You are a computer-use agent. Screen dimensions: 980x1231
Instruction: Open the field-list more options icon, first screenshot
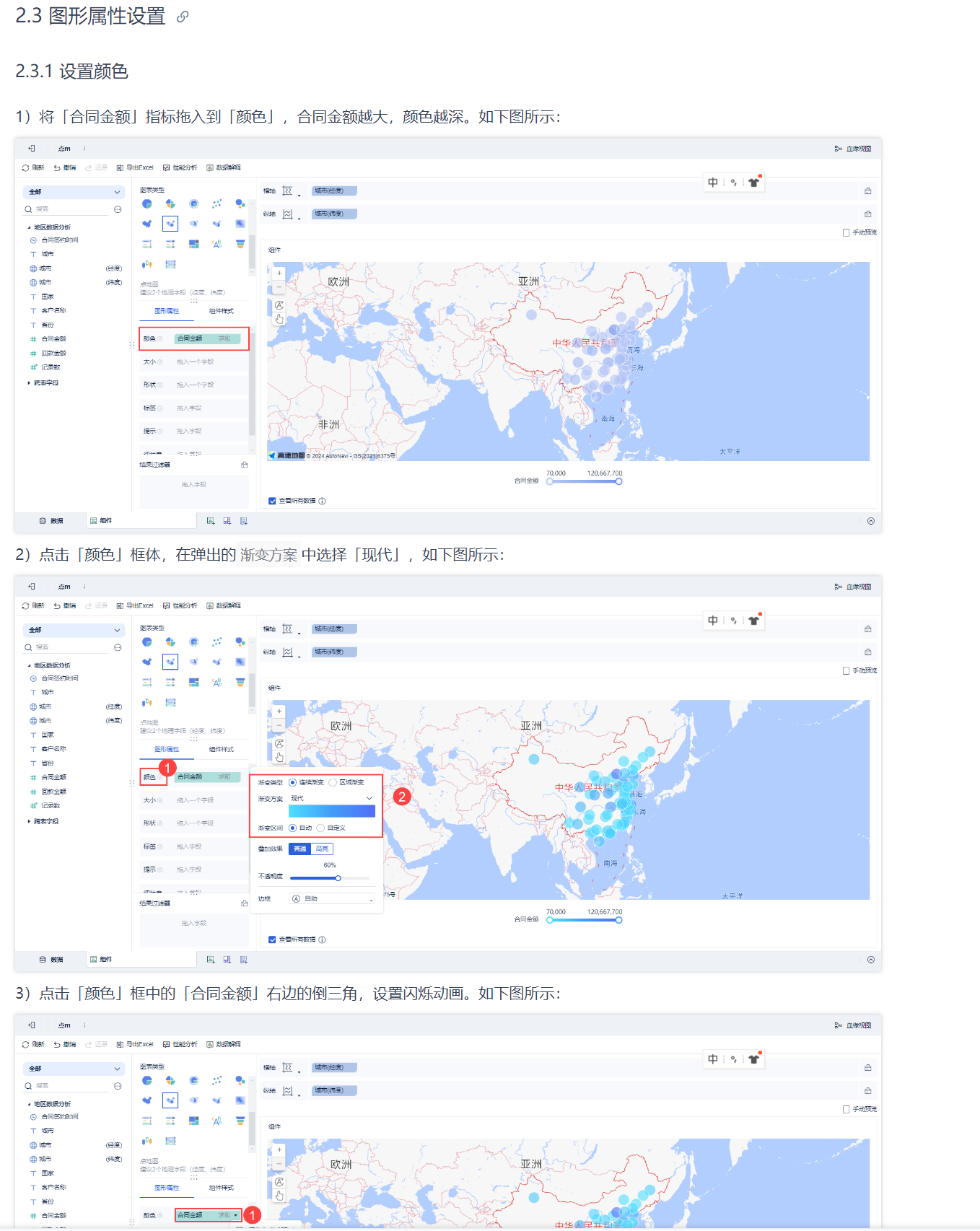(x=118, y=209)
